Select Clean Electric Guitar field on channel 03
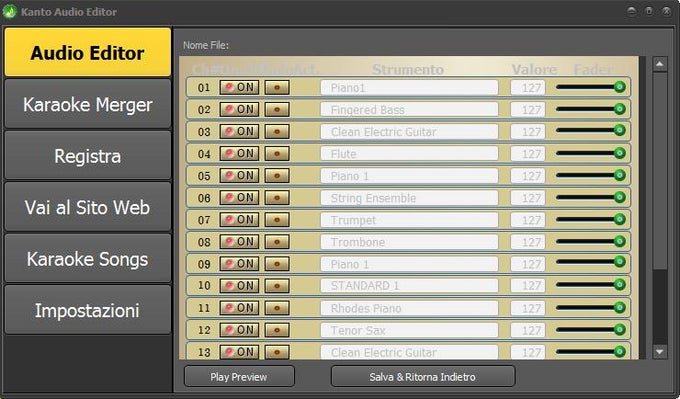Image resolution: width=680 pixels, height=399 pixels. (409, 131)
